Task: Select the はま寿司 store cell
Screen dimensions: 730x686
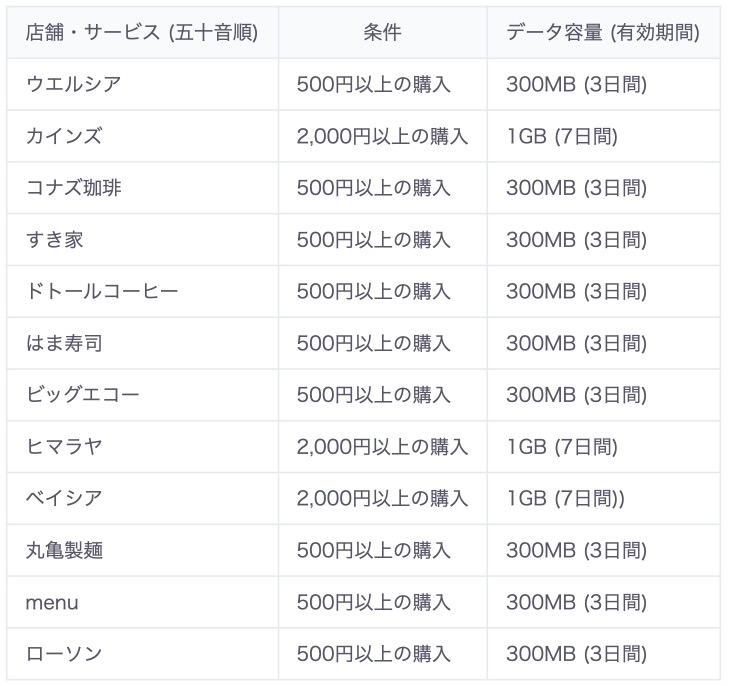Action: [64, 344]
